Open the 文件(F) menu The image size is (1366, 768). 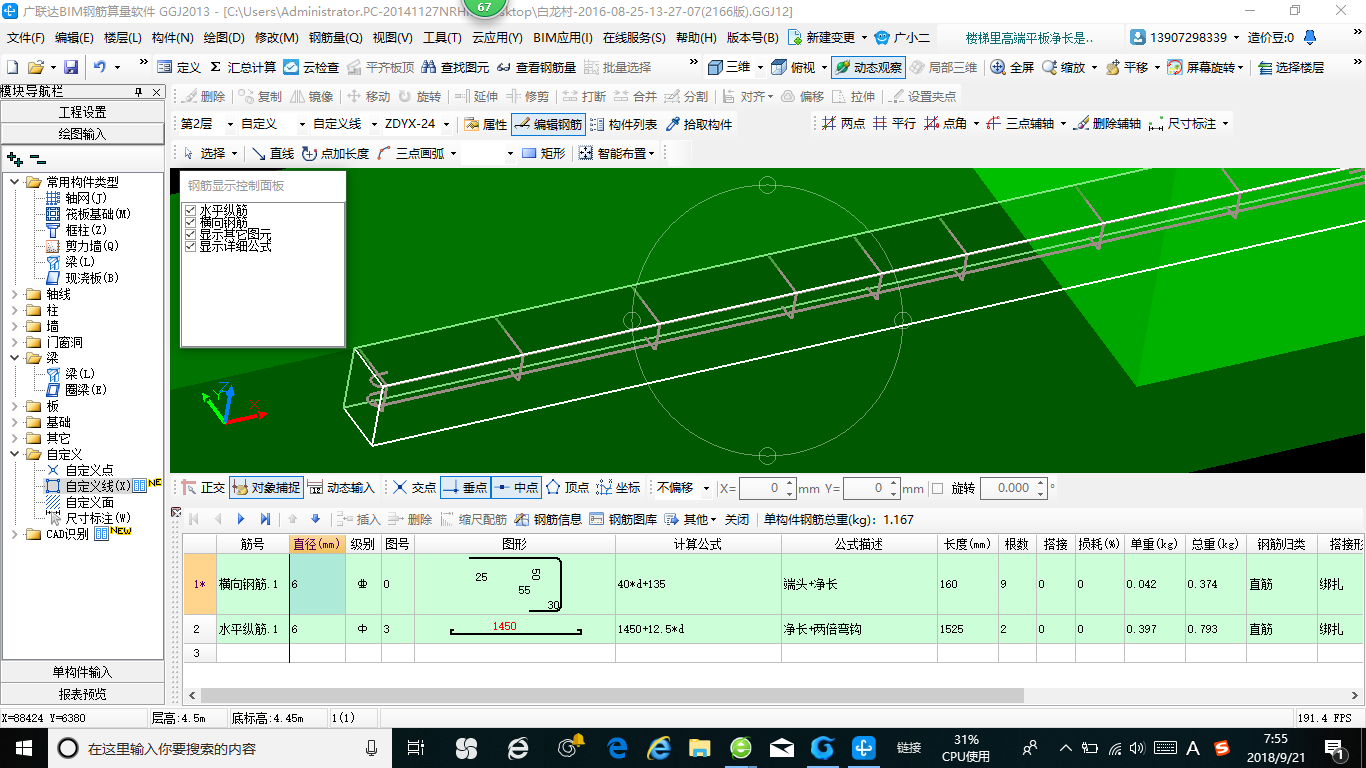26,38
